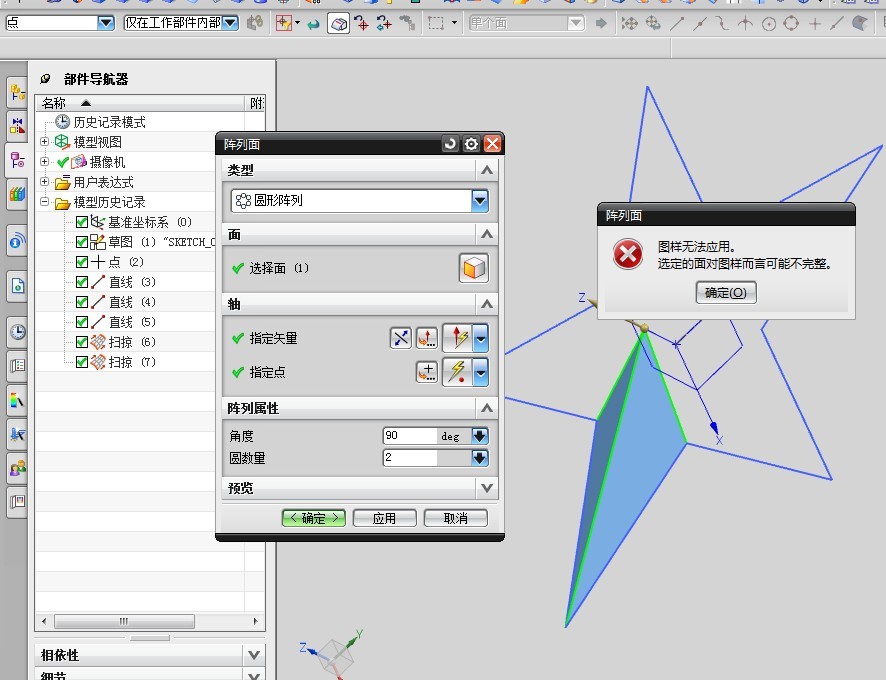Uncheck the 草图 (1) SKETCH checkbox
The height and width of the screenshot is (680, 886).
tap(81, 242)
